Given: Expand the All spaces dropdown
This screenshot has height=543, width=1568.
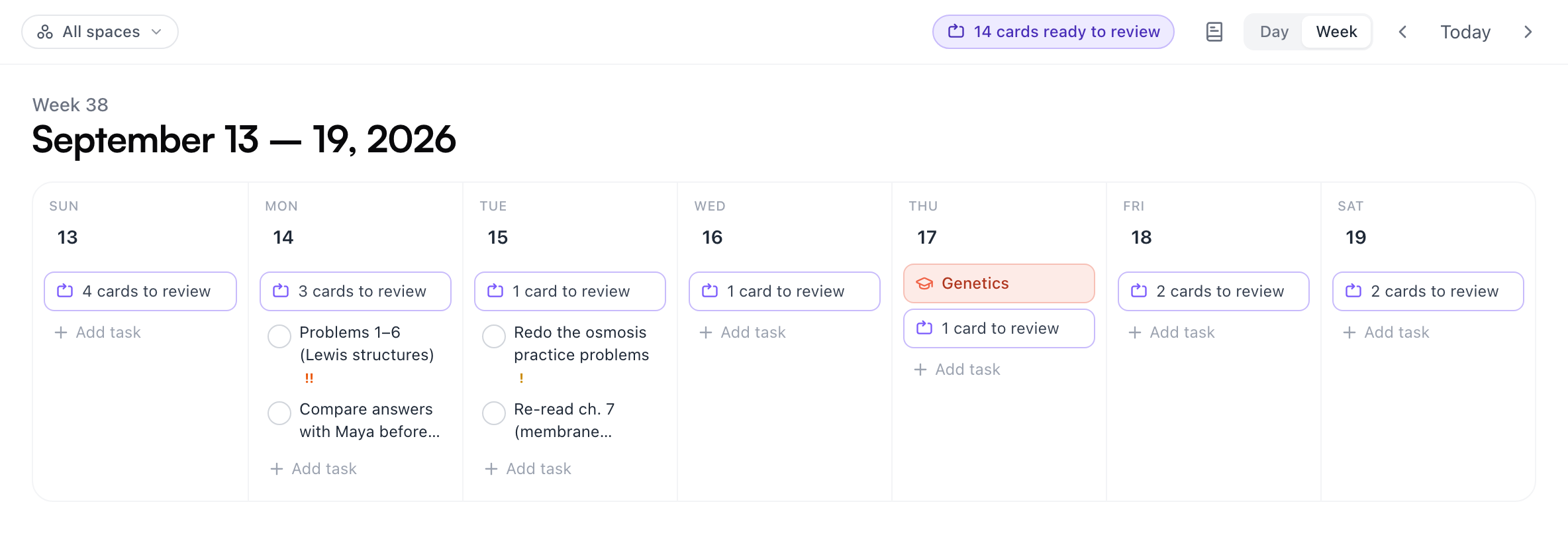Looking at the screenshot, I should (100, 32).
